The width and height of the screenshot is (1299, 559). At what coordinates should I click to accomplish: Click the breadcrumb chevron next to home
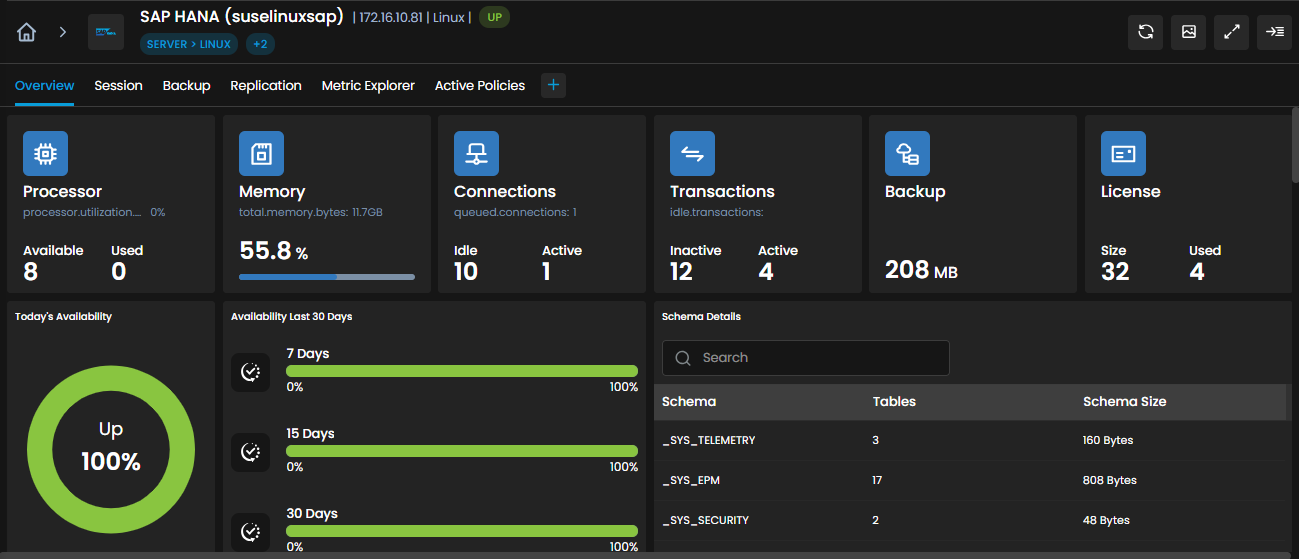pyautogui.click(x=62, y=32)
